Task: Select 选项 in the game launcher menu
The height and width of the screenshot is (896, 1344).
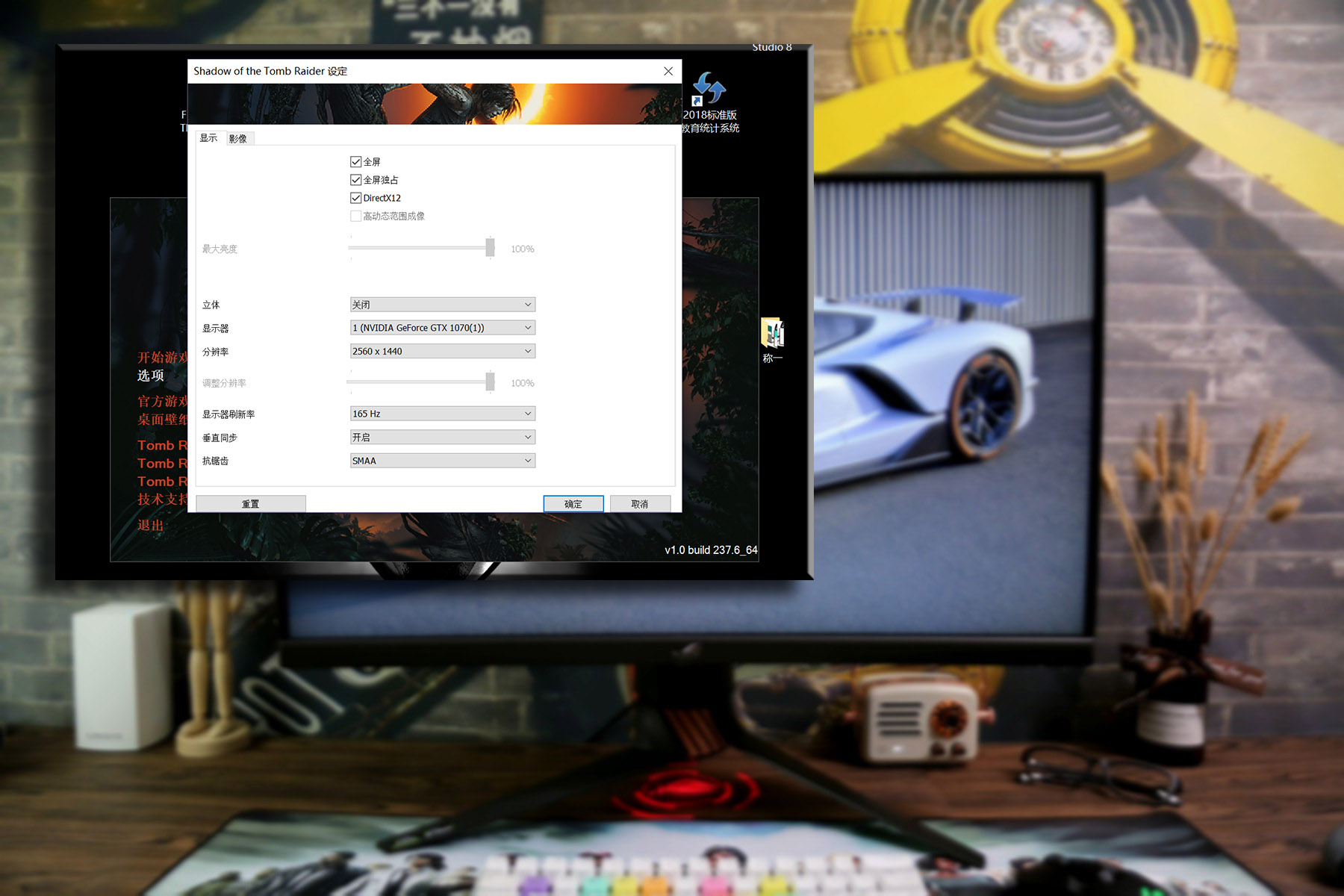Action: tap(151, 376)
